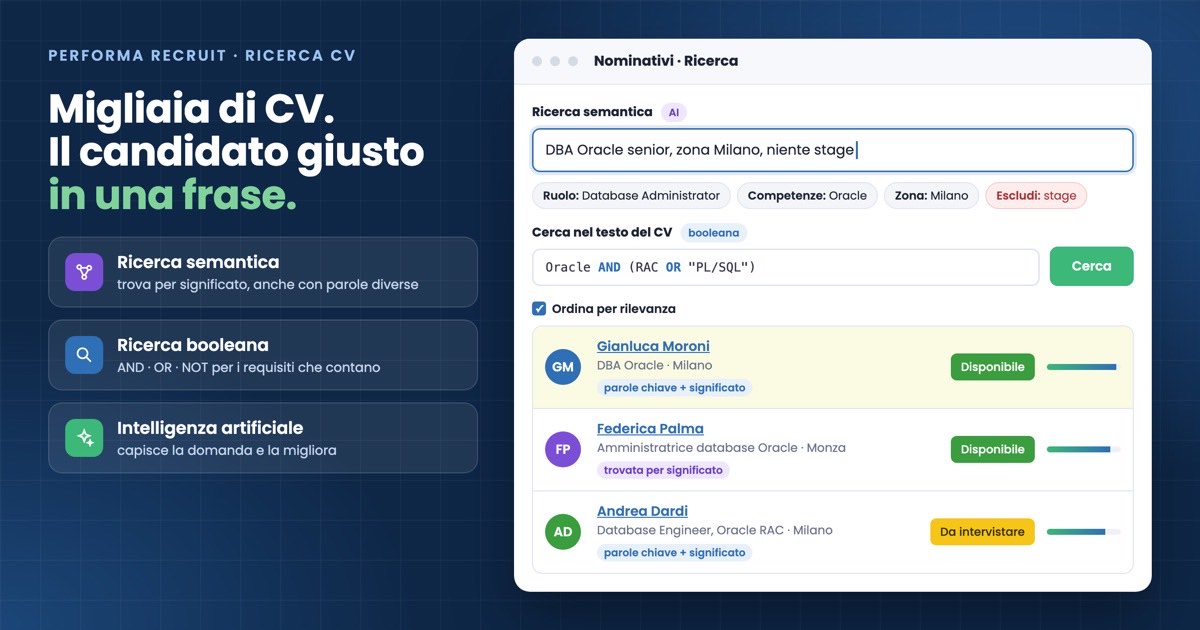The width and height of the screenshot is (1200, 630).
Task: Click the Competenze: Oracle chip
Action: tap(807, 196)
